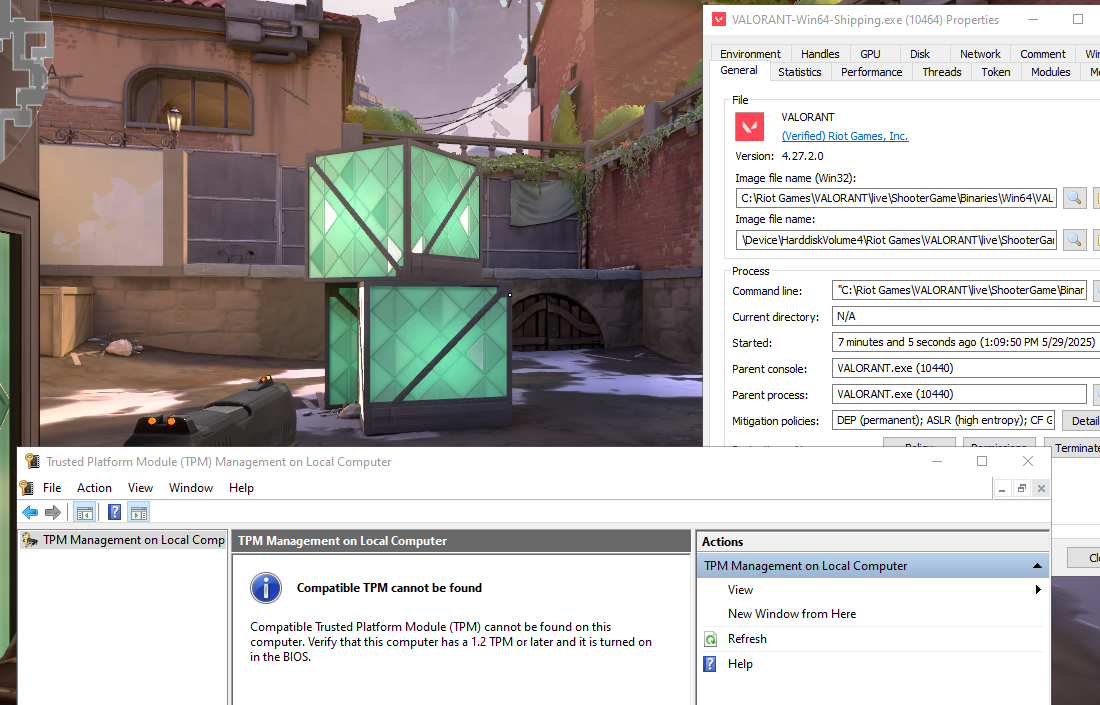Screen dimensions: 1100x705
Task: Click New Window from Here action
Action: click(791, 614)
